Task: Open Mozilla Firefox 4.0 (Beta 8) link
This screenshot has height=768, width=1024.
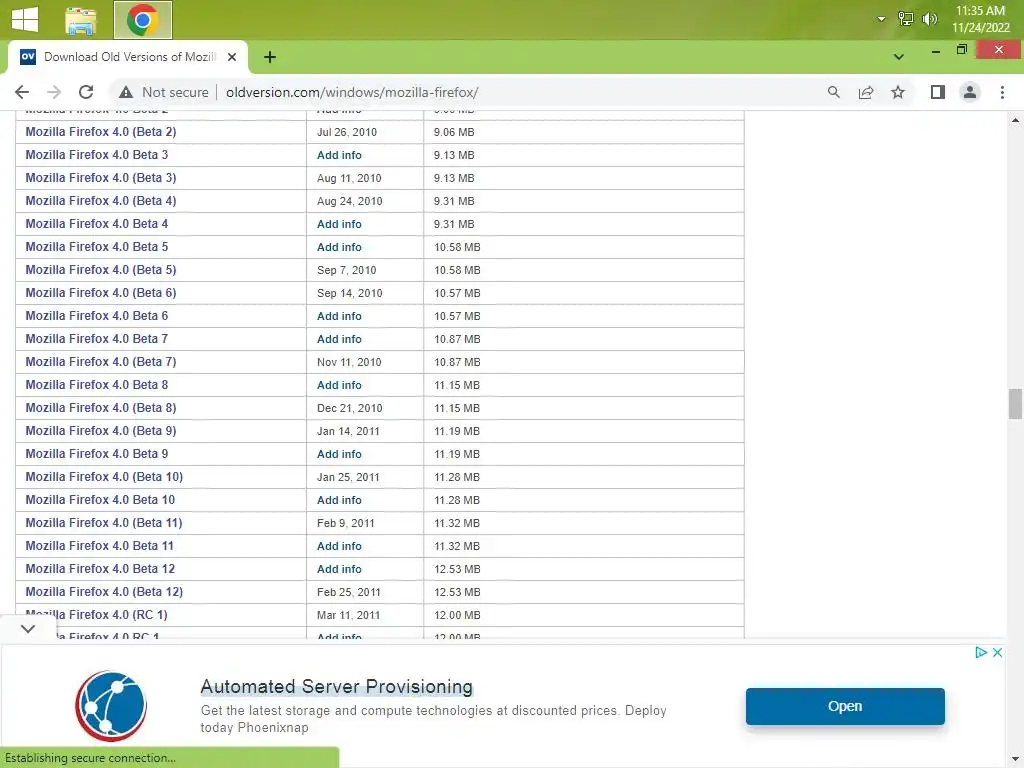Action: pyautogui.click(x=101, y=408)
